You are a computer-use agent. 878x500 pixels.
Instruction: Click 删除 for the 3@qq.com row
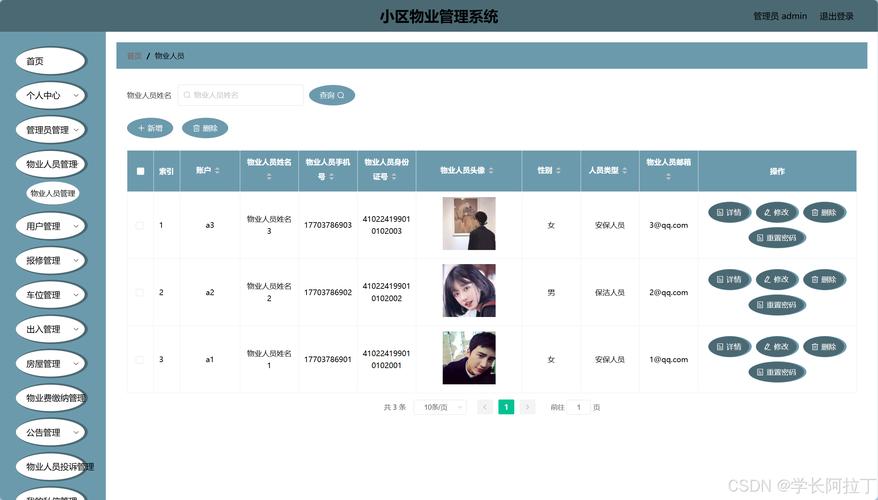[824, 213]
